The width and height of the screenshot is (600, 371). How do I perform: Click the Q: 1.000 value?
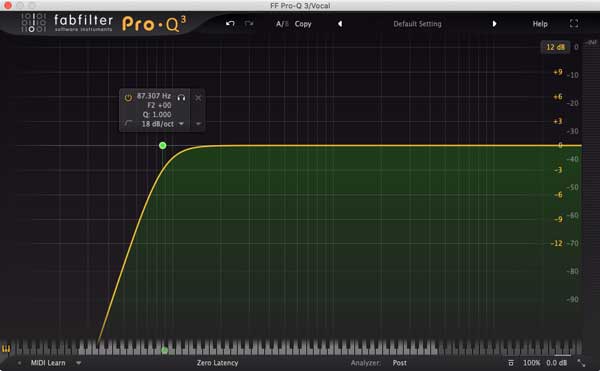157,114
